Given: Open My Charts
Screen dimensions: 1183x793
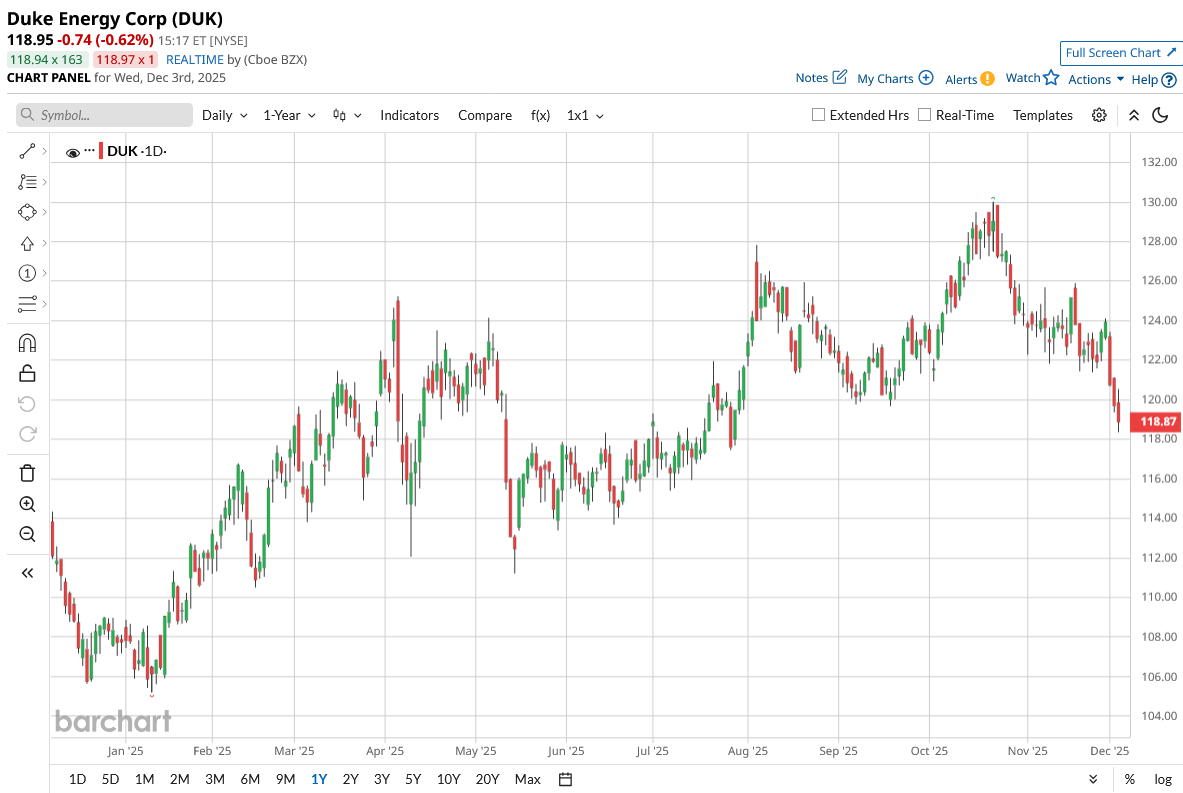Looking at the screenshot, I should pos(896,78).
